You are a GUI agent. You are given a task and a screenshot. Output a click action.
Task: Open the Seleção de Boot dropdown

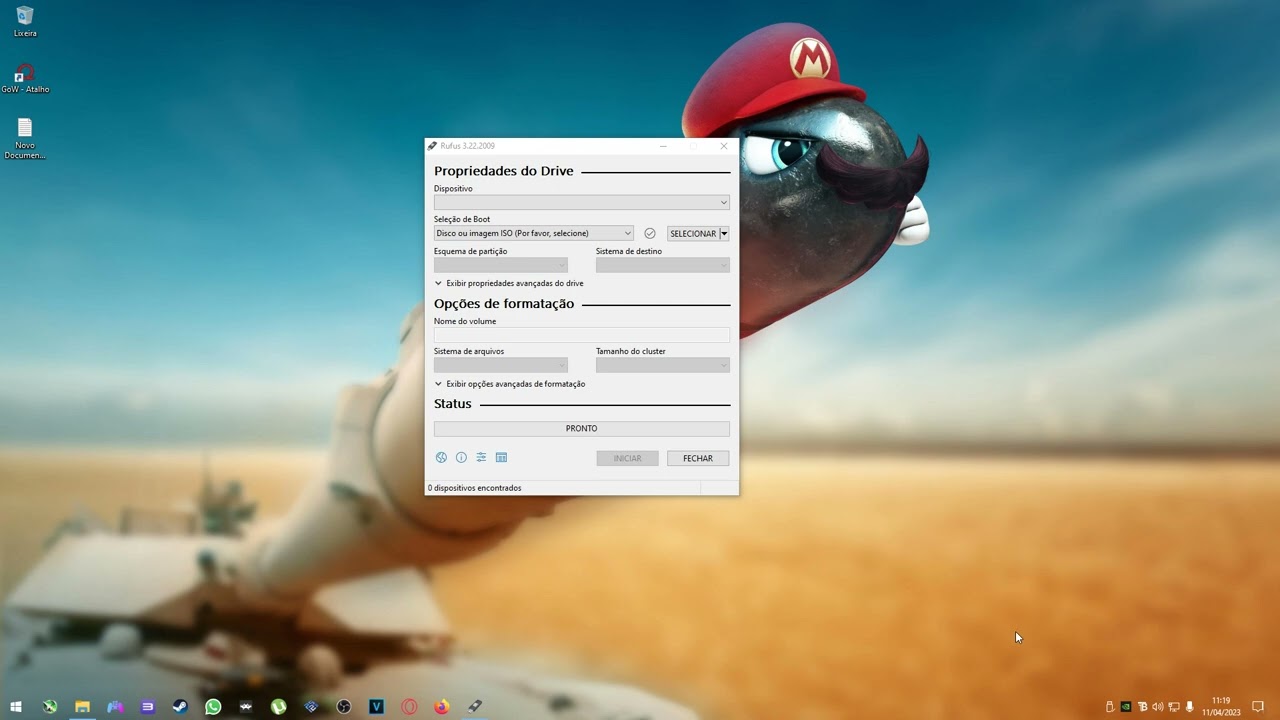click(533, 233)
